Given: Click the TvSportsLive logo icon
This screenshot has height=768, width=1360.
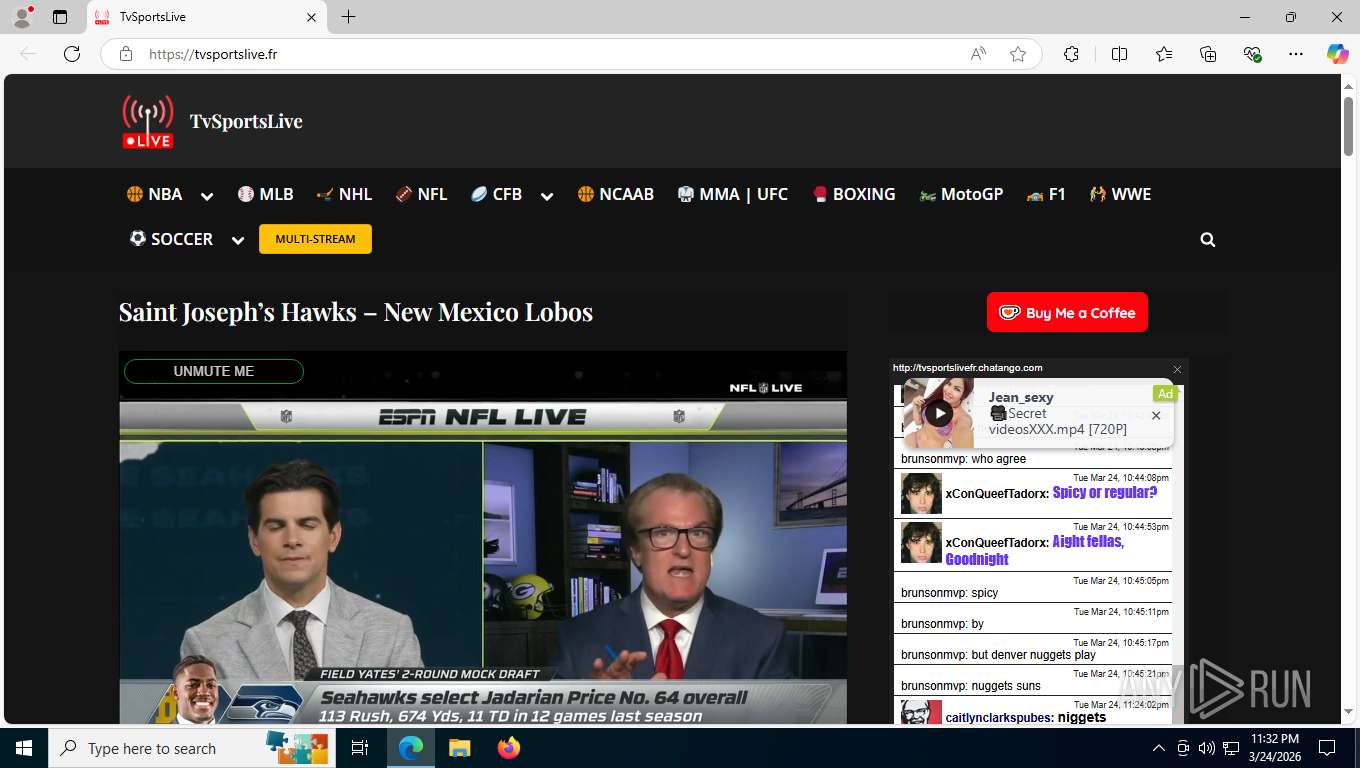Looking at the screenshot, I should (148, 122).
